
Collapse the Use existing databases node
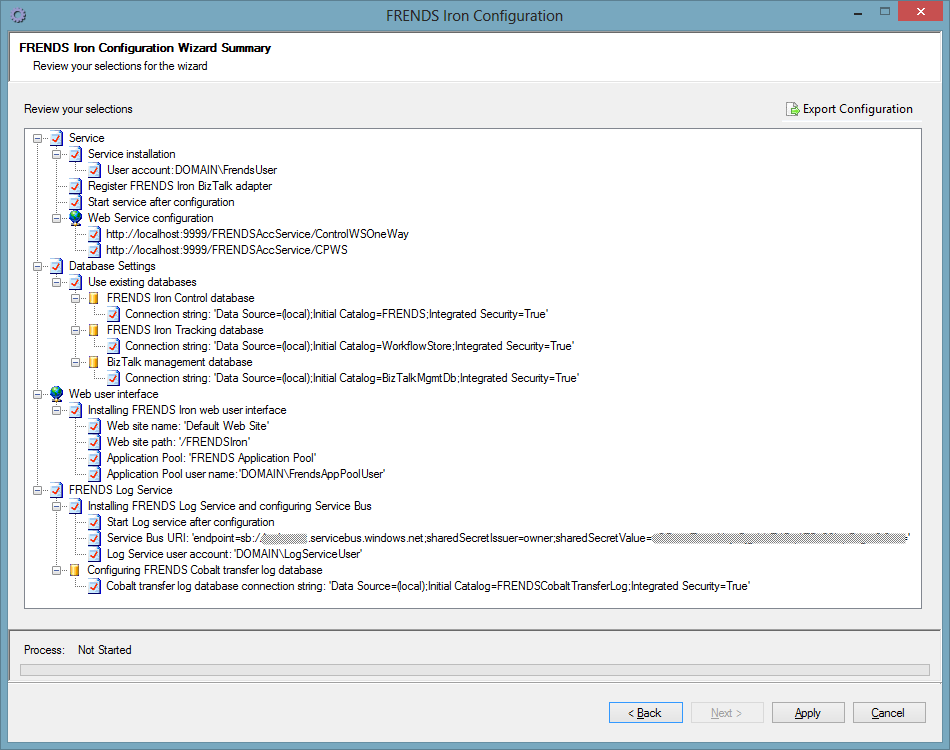coord(56,282)
